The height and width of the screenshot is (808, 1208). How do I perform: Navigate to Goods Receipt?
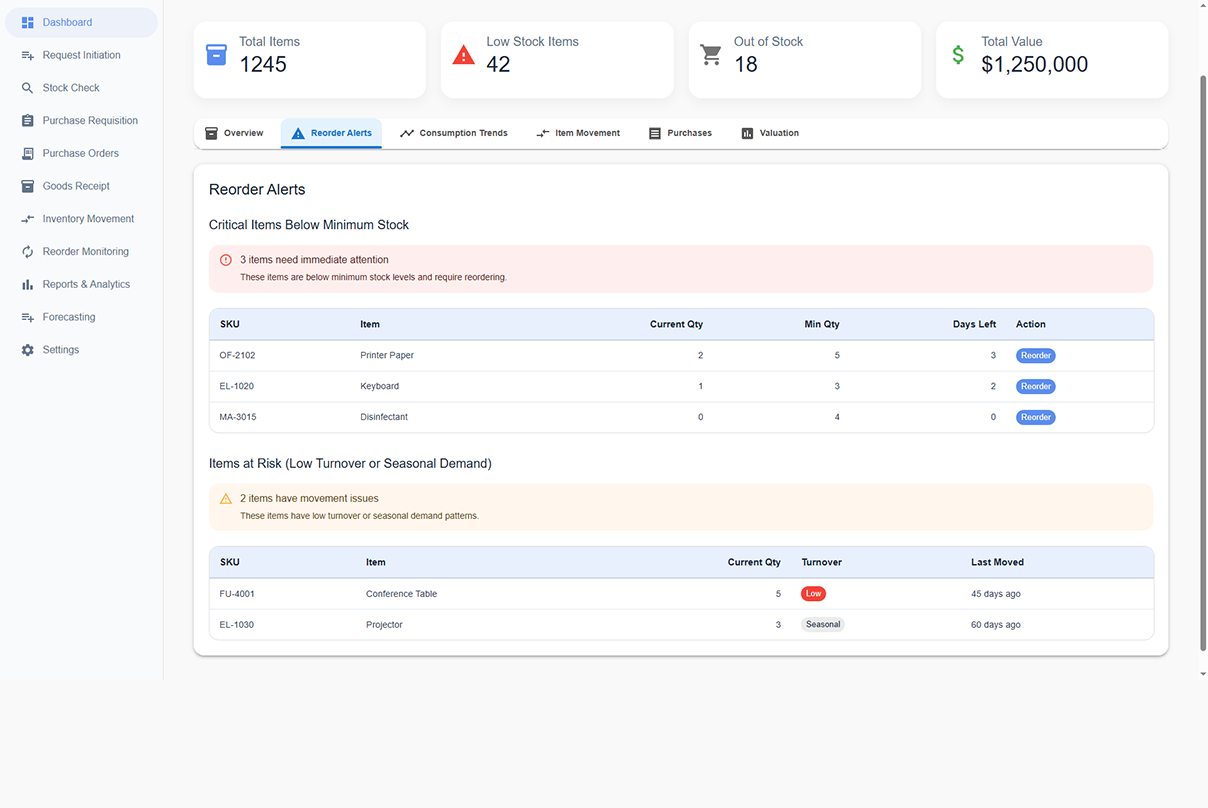pos(82,186)
